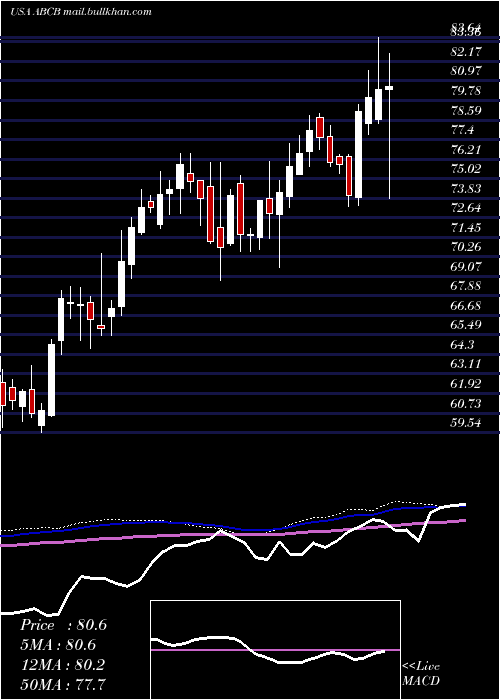Click the '5MA : 80.6' readout
Screen dimensions: 500x700
pos(58,645)
